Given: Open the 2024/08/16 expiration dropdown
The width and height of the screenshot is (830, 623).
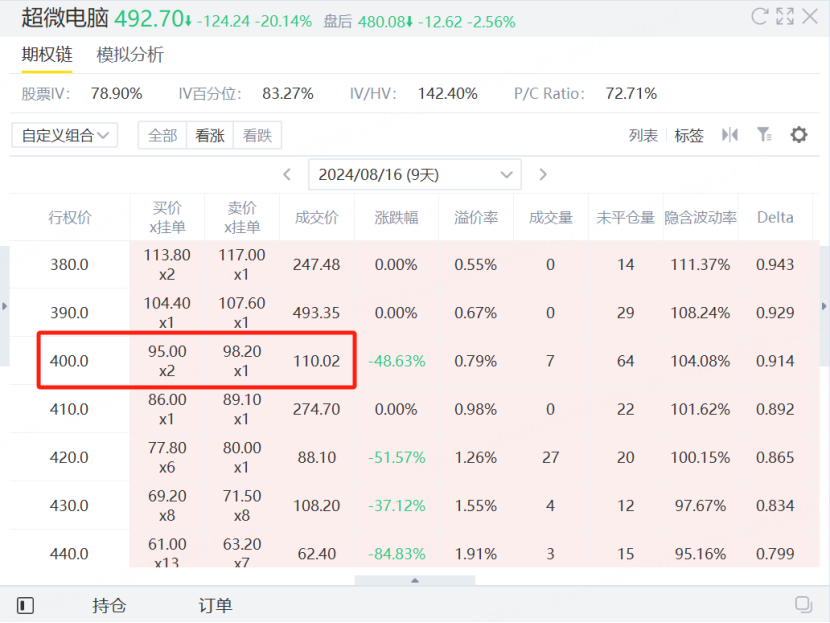Looking at the screenshot, I should pos(414,175).
